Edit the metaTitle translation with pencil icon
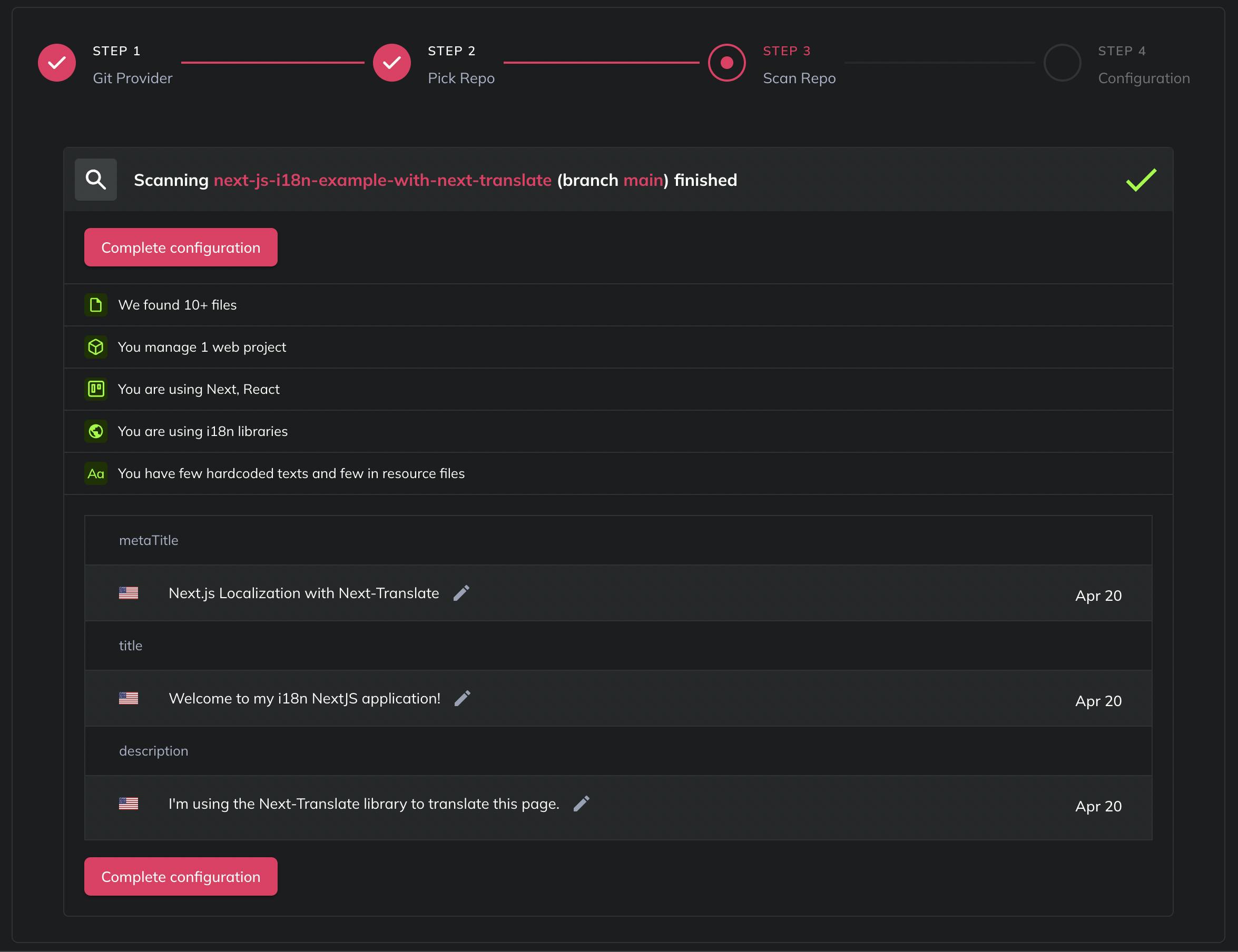 [x=461, y=593]
